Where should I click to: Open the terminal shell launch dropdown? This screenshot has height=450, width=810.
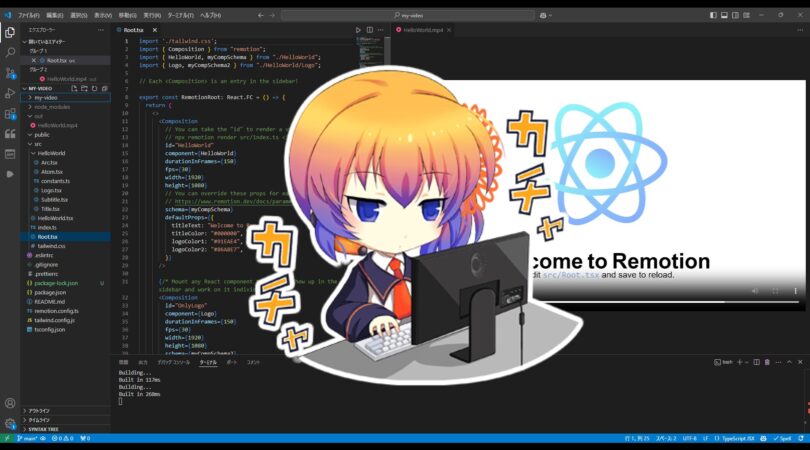click(x=746, y=362)
